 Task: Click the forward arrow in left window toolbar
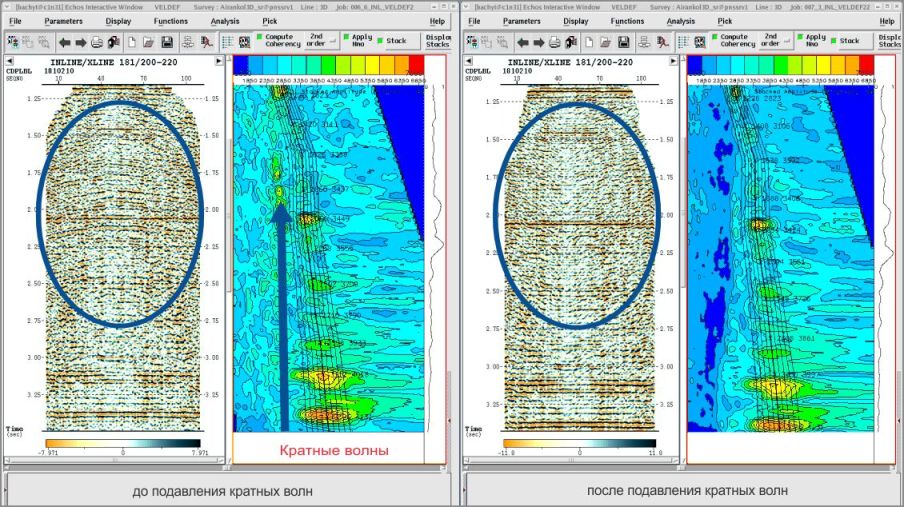80,42
